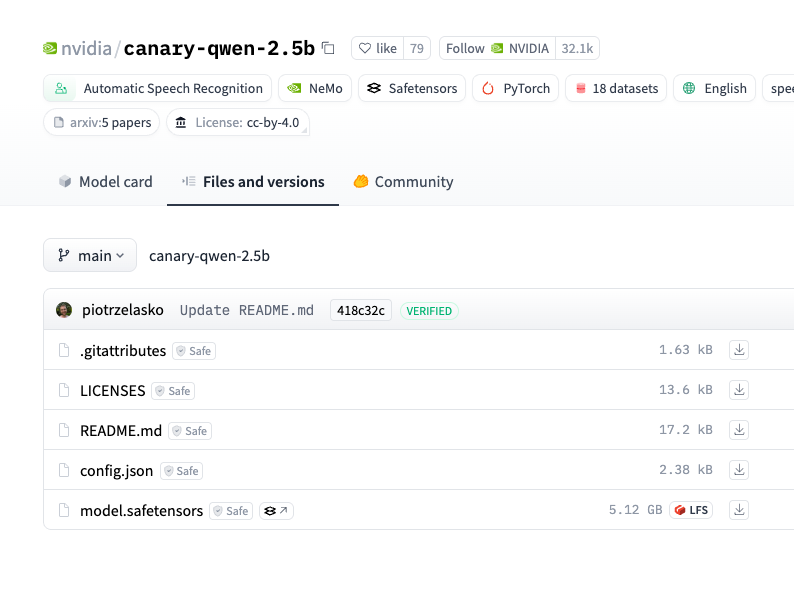Download the .gitattributes file

point(739,350)
